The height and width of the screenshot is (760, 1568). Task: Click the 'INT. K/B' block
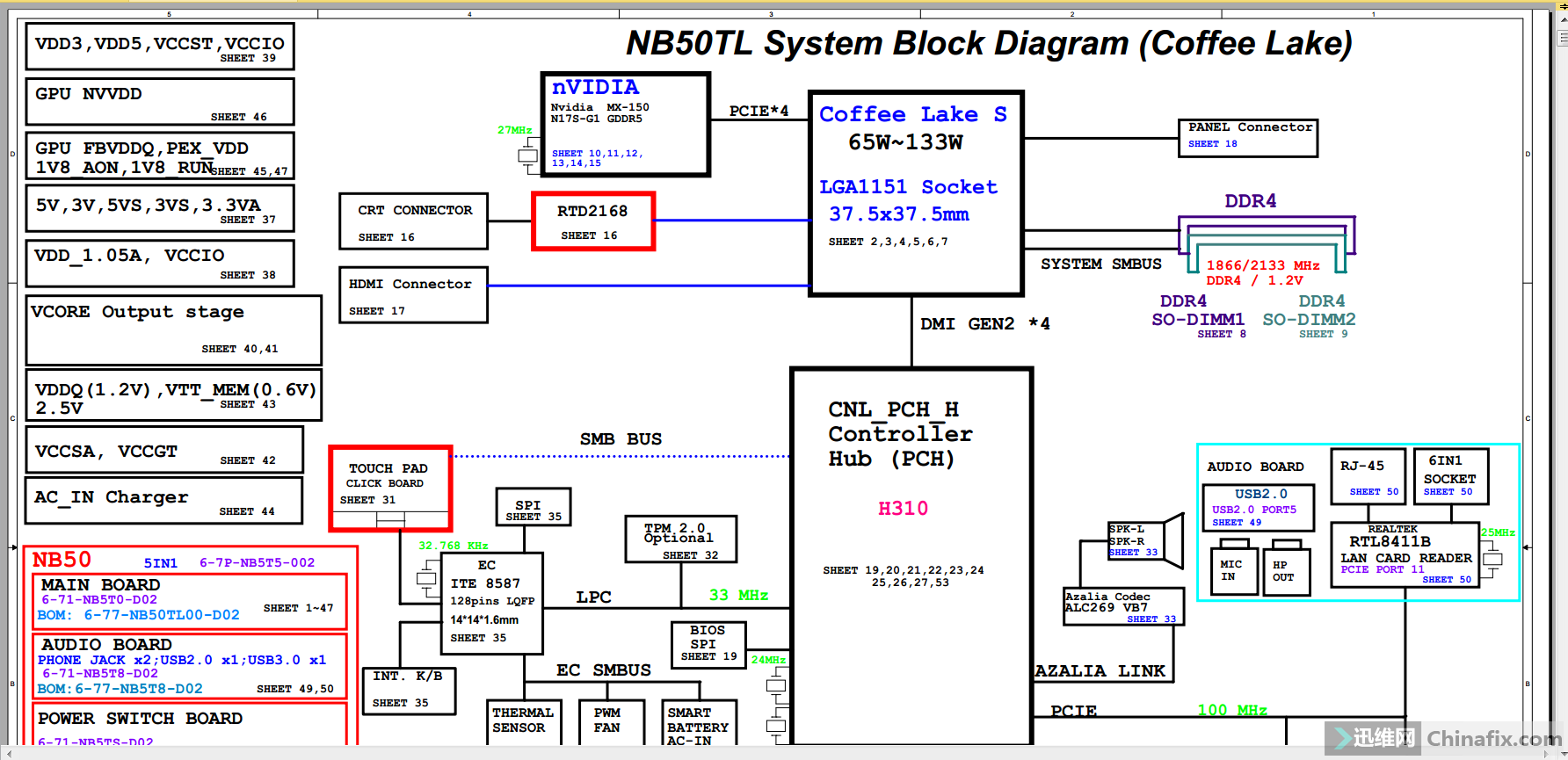click(409, 691)
